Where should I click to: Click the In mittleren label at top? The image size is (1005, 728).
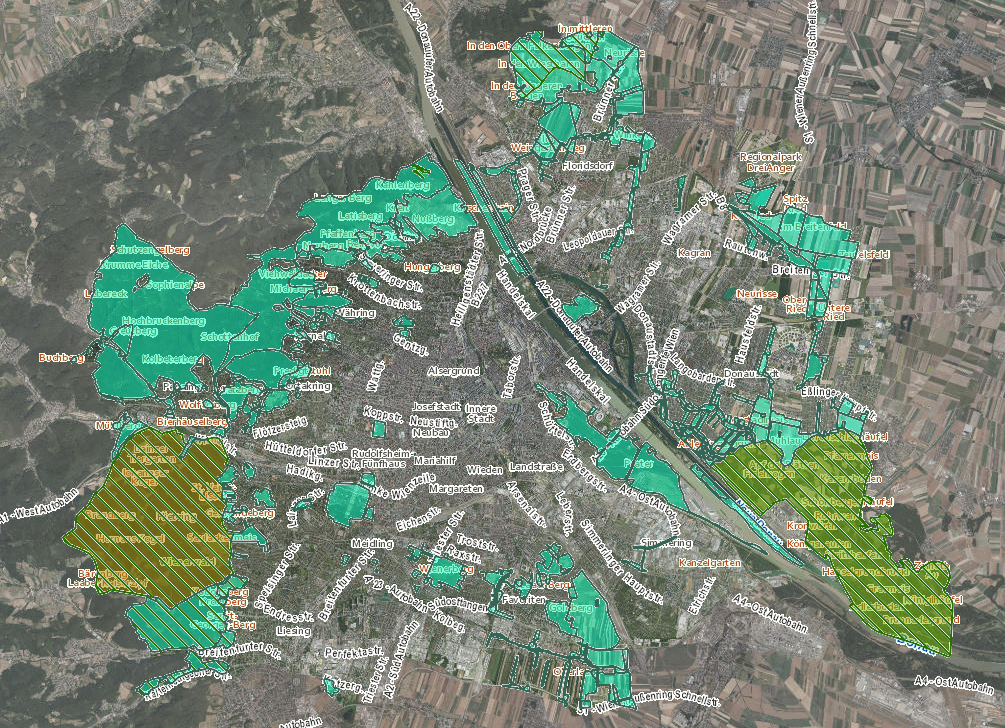pyautogui.click(x=585, y=28)
